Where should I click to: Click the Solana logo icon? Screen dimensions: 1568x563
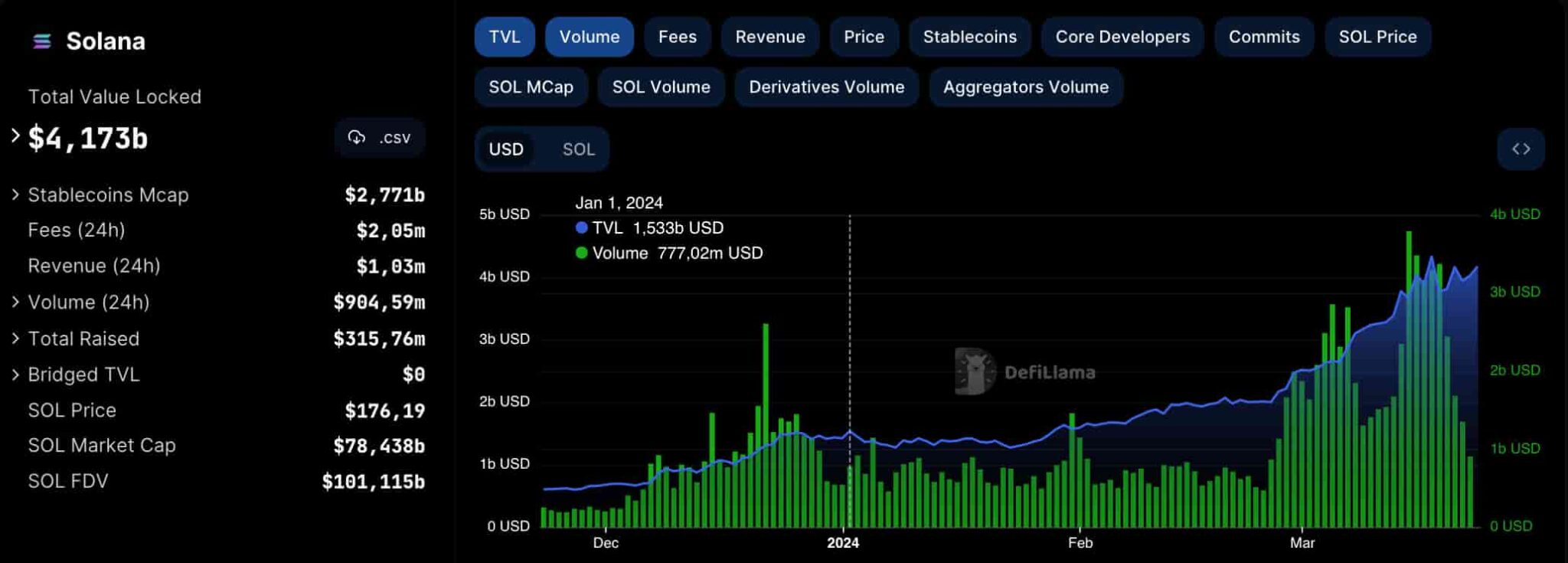click(x=42, y=41)
